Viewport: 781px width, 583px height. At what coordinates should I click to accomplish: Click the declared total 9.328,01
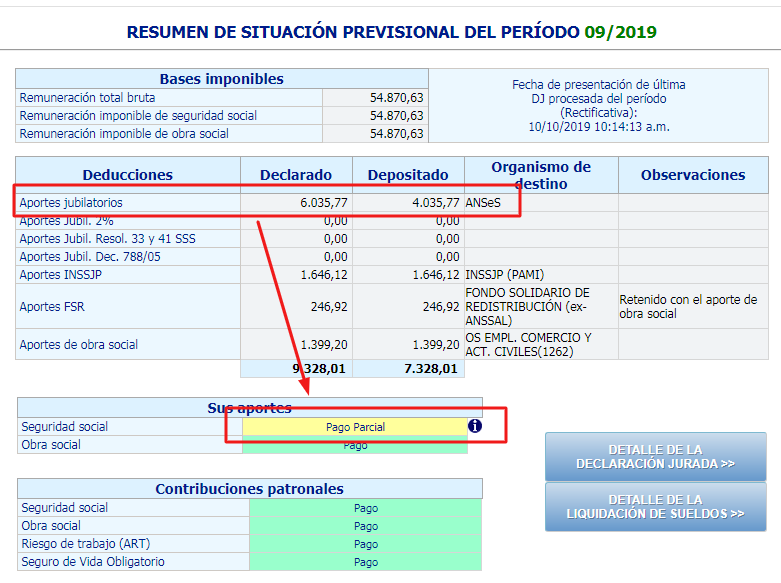[x=320, y=369]
